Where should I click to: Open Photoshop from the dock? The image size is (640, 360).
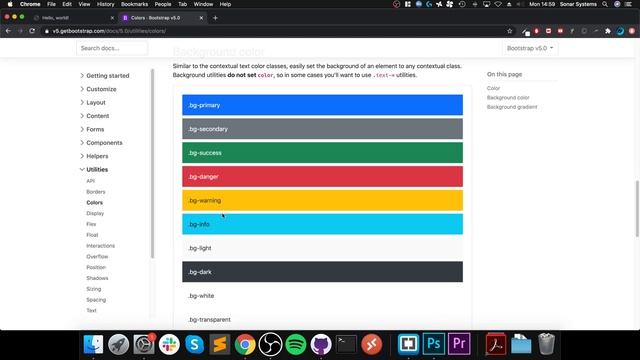(433, 344)
